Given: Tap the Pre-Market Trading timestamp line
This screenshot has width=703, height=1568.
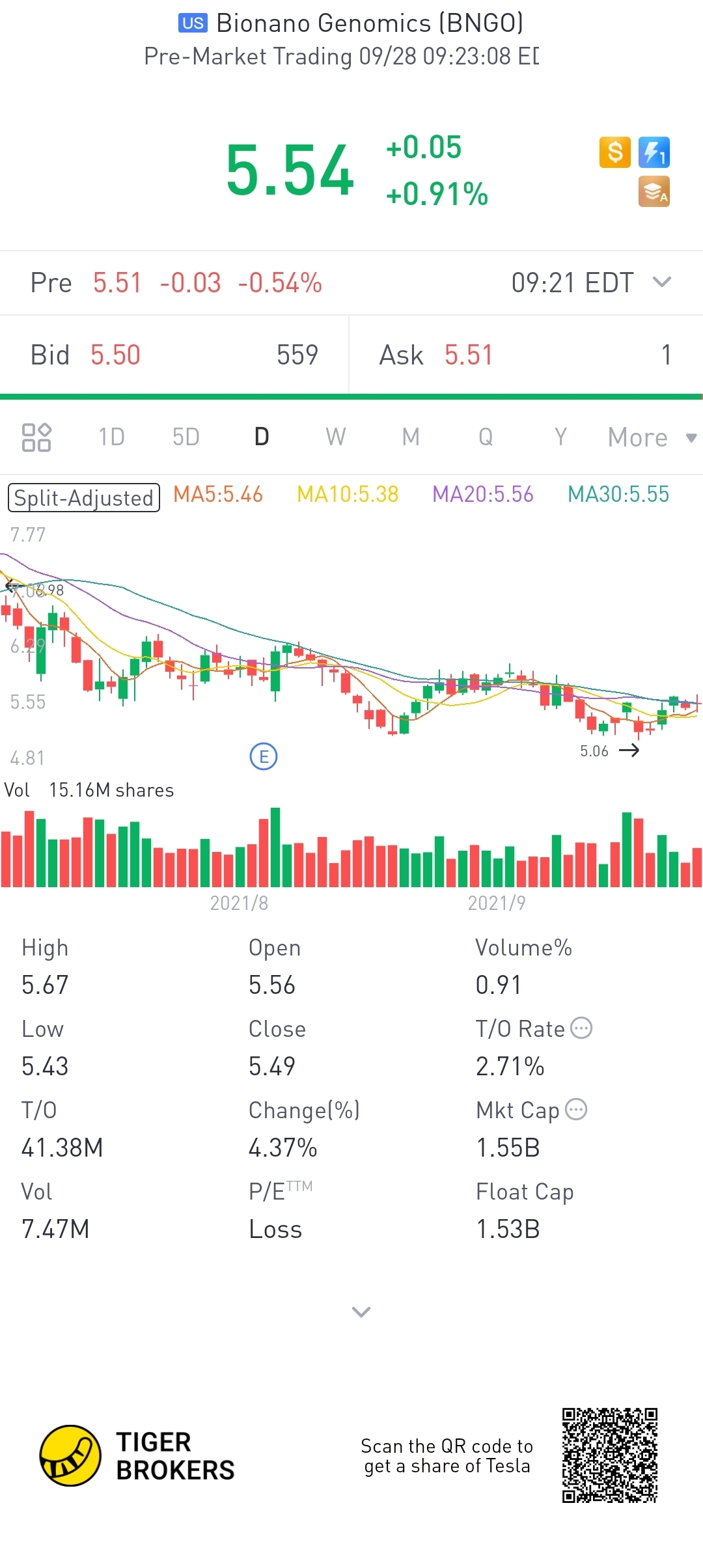Looking at the screenshot, I should pos(341,57).
